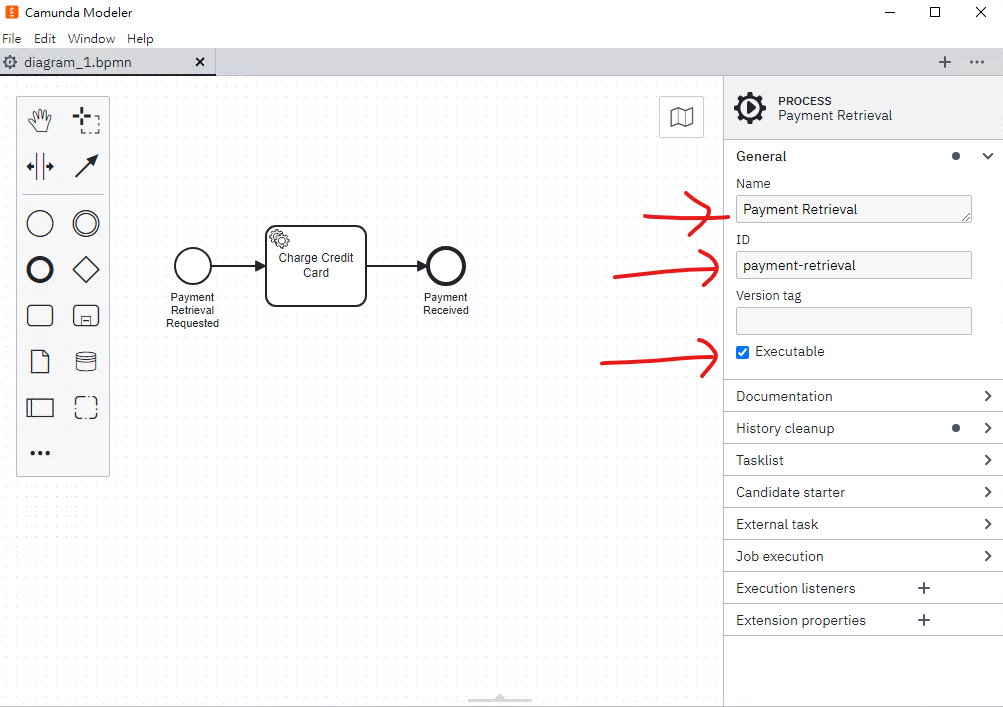Create an intermediate event from palette
1003x707 pixels.
86,224
